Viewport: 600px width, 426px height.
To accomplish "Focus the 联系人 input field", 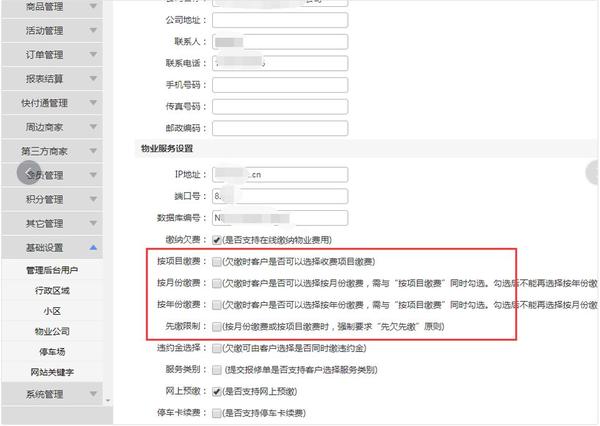I will point(280,42).
